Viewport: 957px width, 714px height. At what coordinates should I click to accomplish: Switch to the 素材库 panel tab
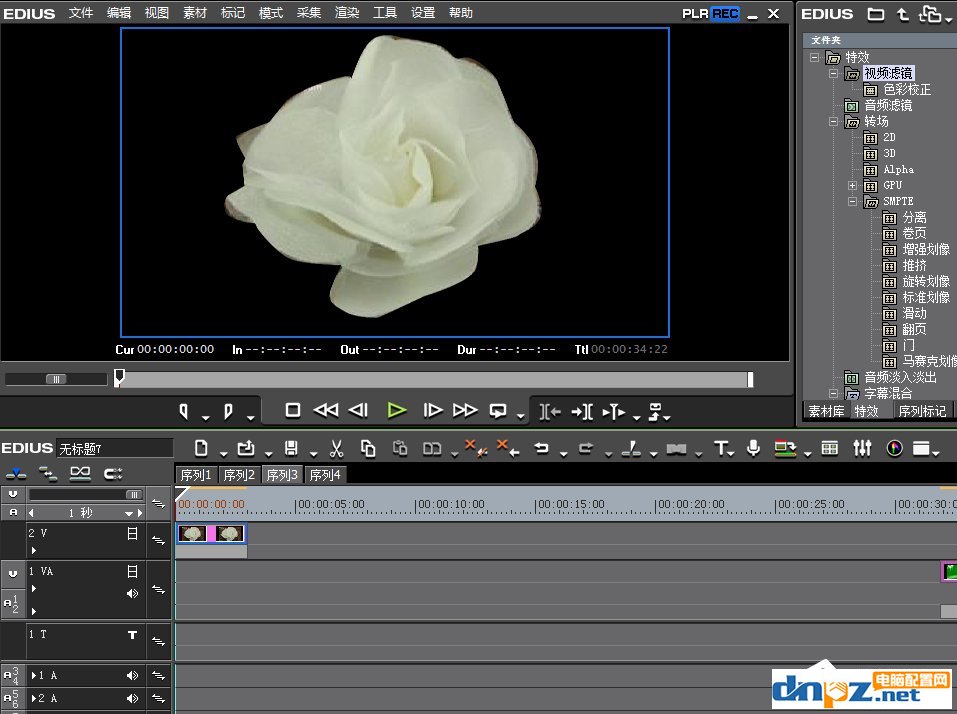[x=826, y=411]
